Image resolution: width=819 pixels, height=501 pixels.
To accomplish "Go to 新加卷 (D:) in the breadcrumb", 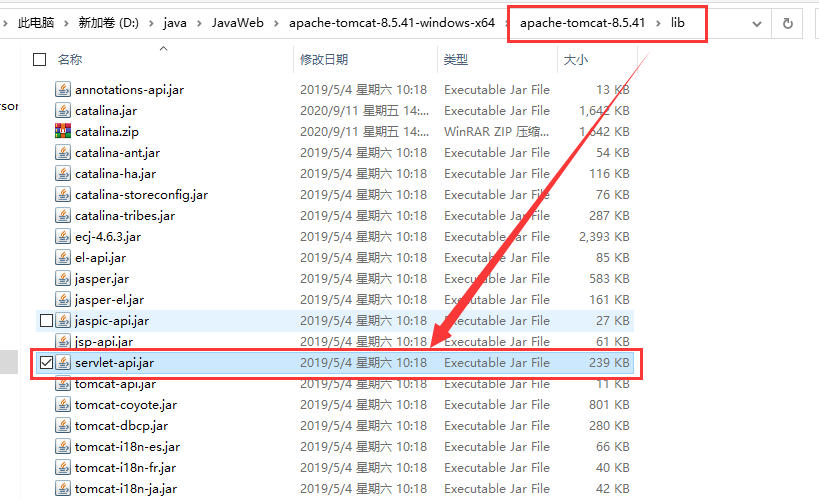I will [109, 23].
